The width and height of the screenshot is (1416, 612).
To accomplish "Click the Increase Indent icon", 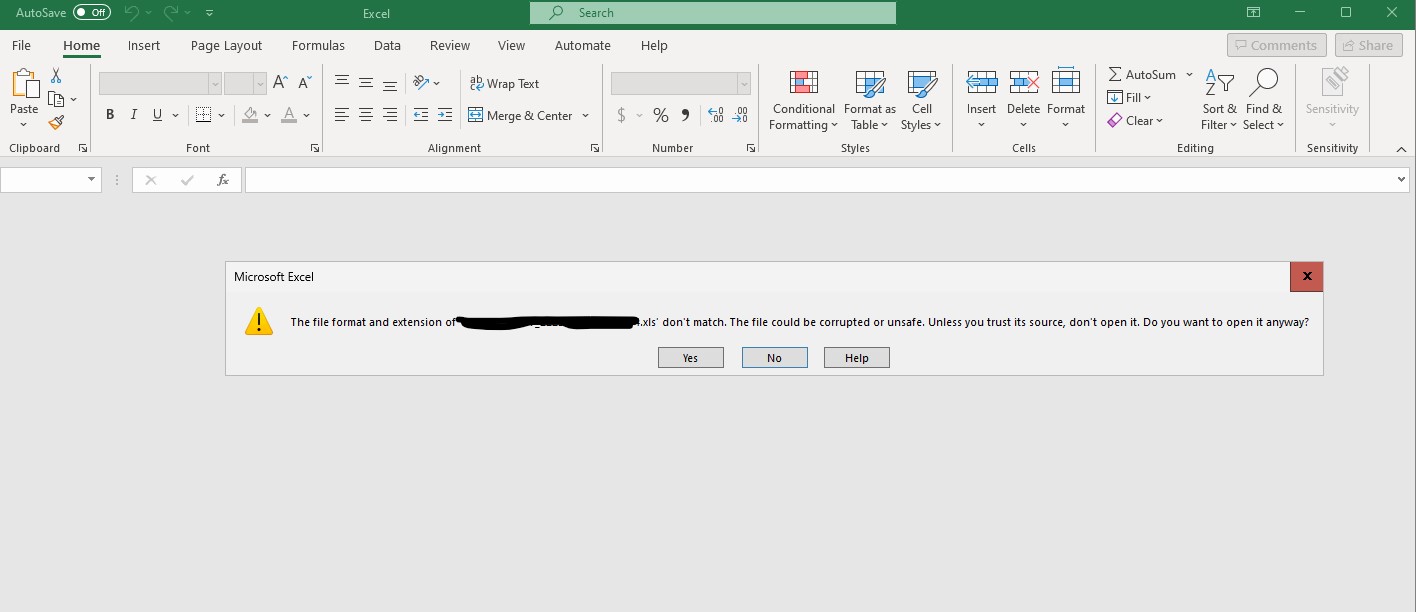I will 445,115.
